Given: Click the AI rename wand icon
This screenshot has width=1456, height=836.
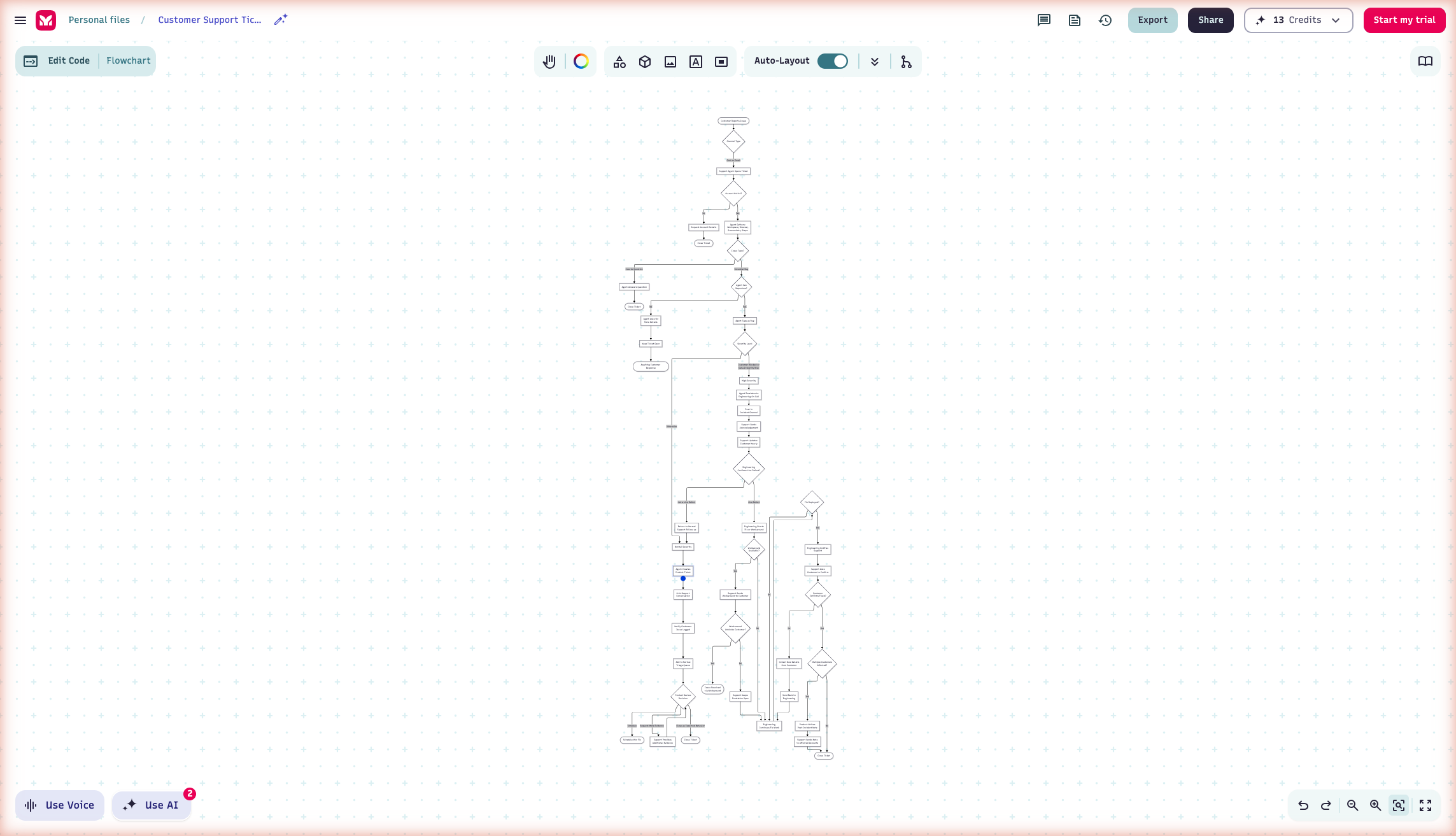Looking at the screenshot, I should tap(281, 20).
